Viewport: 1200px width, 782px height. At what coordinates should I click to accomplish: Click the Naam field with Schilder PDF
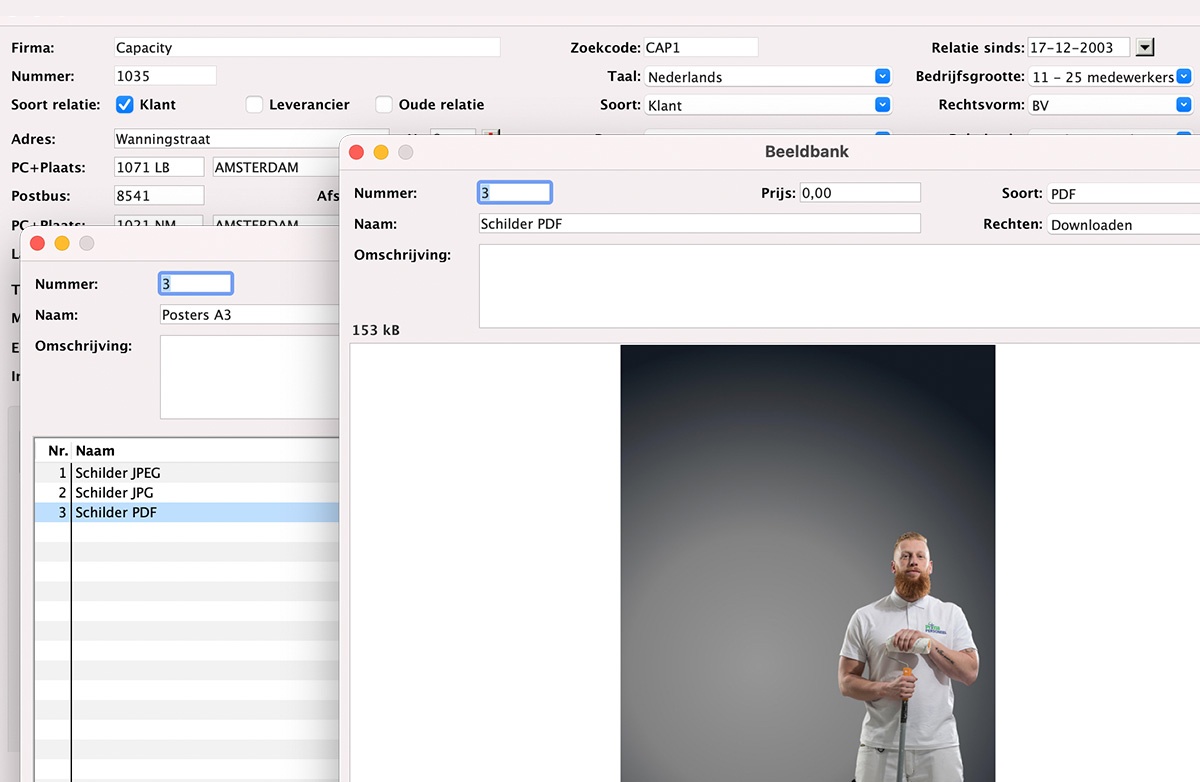pos(699,223)
